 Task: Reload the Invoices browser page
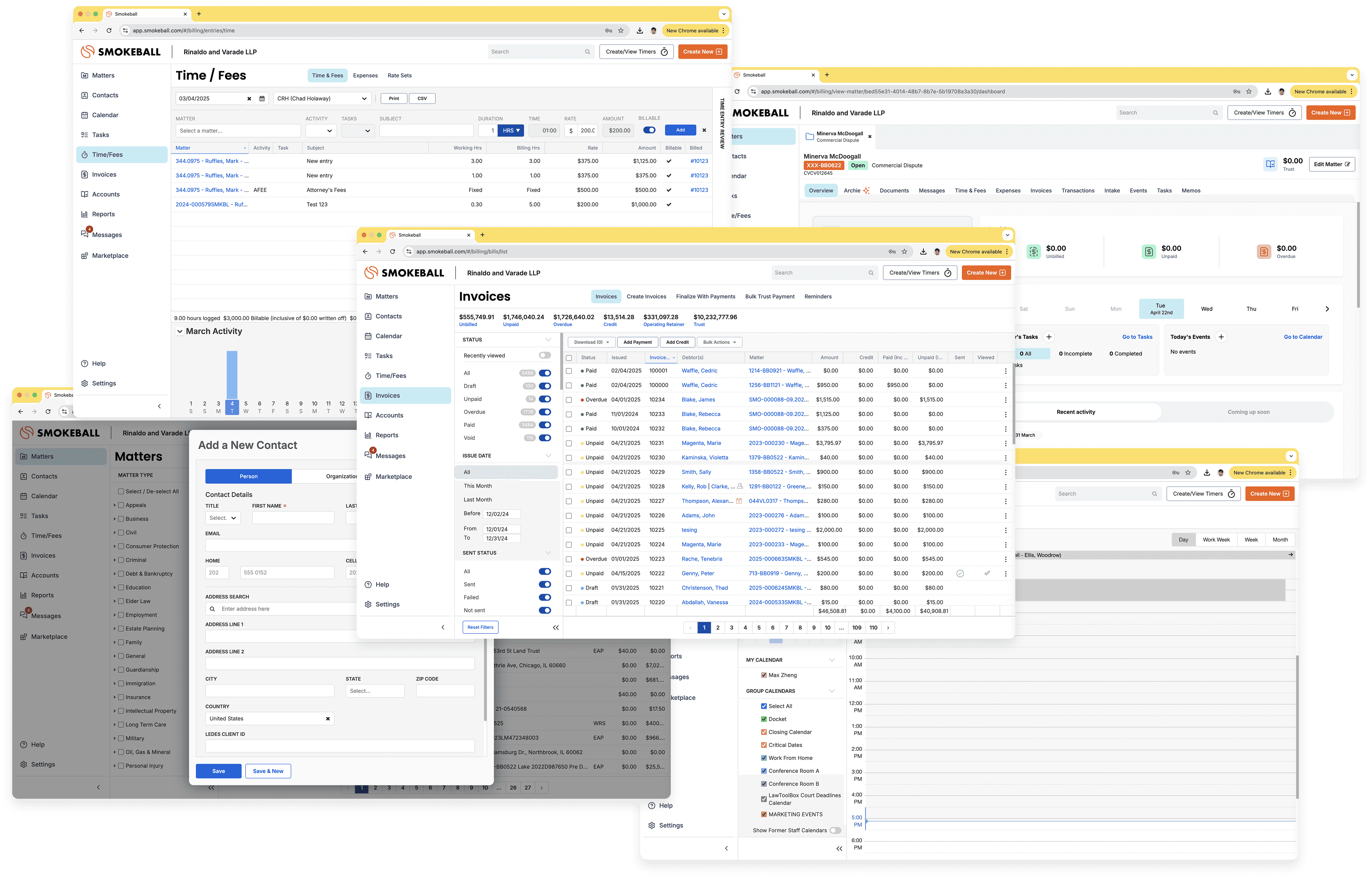click(392, 252)
